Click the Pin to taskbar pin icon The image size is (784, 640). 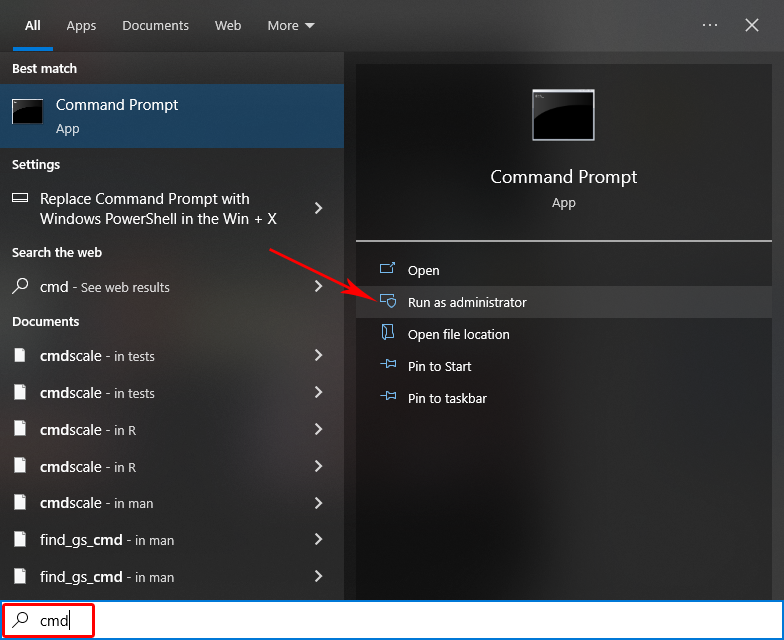click(x=388, y=396)
